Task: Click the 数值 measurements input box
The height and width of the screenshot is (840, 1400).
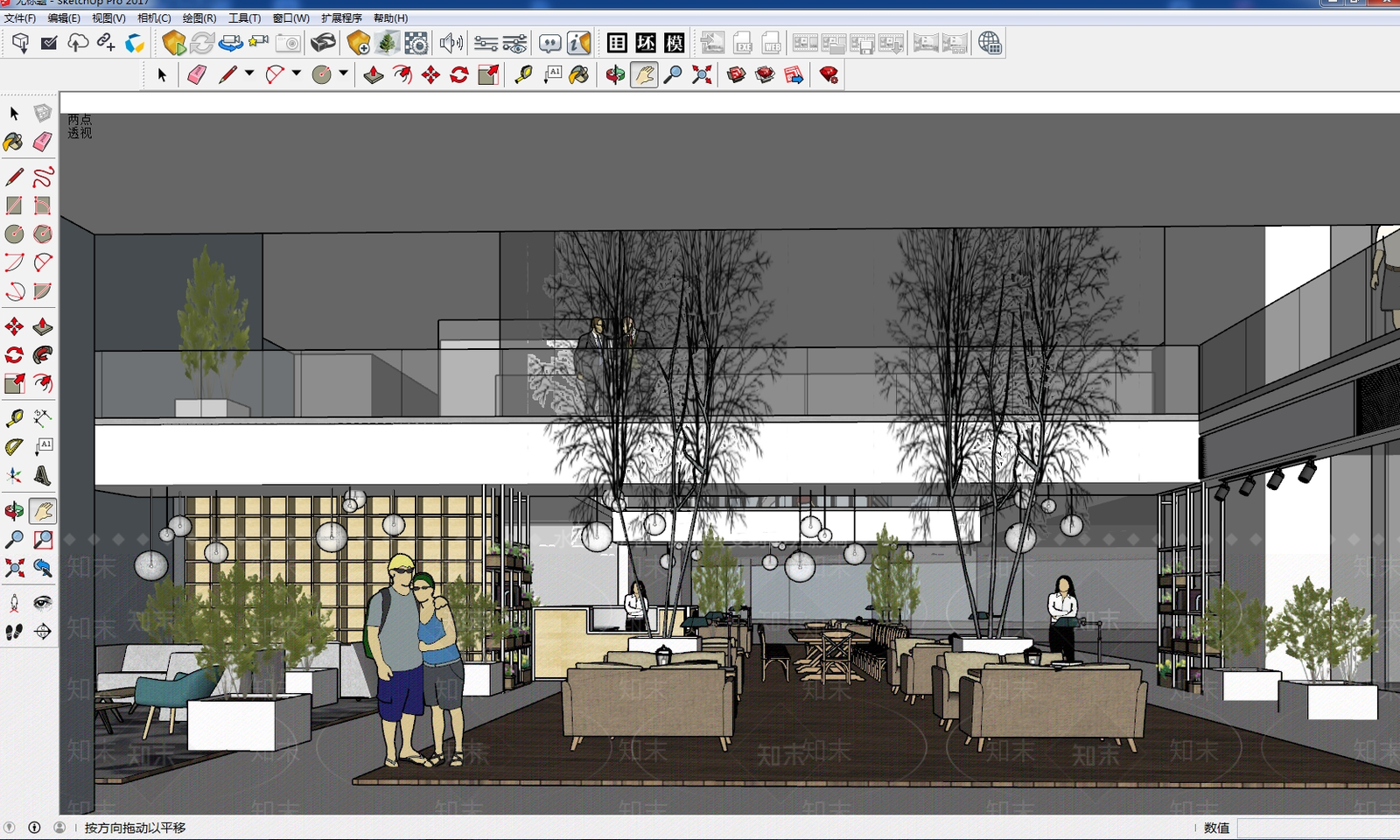Action: 1318,828
